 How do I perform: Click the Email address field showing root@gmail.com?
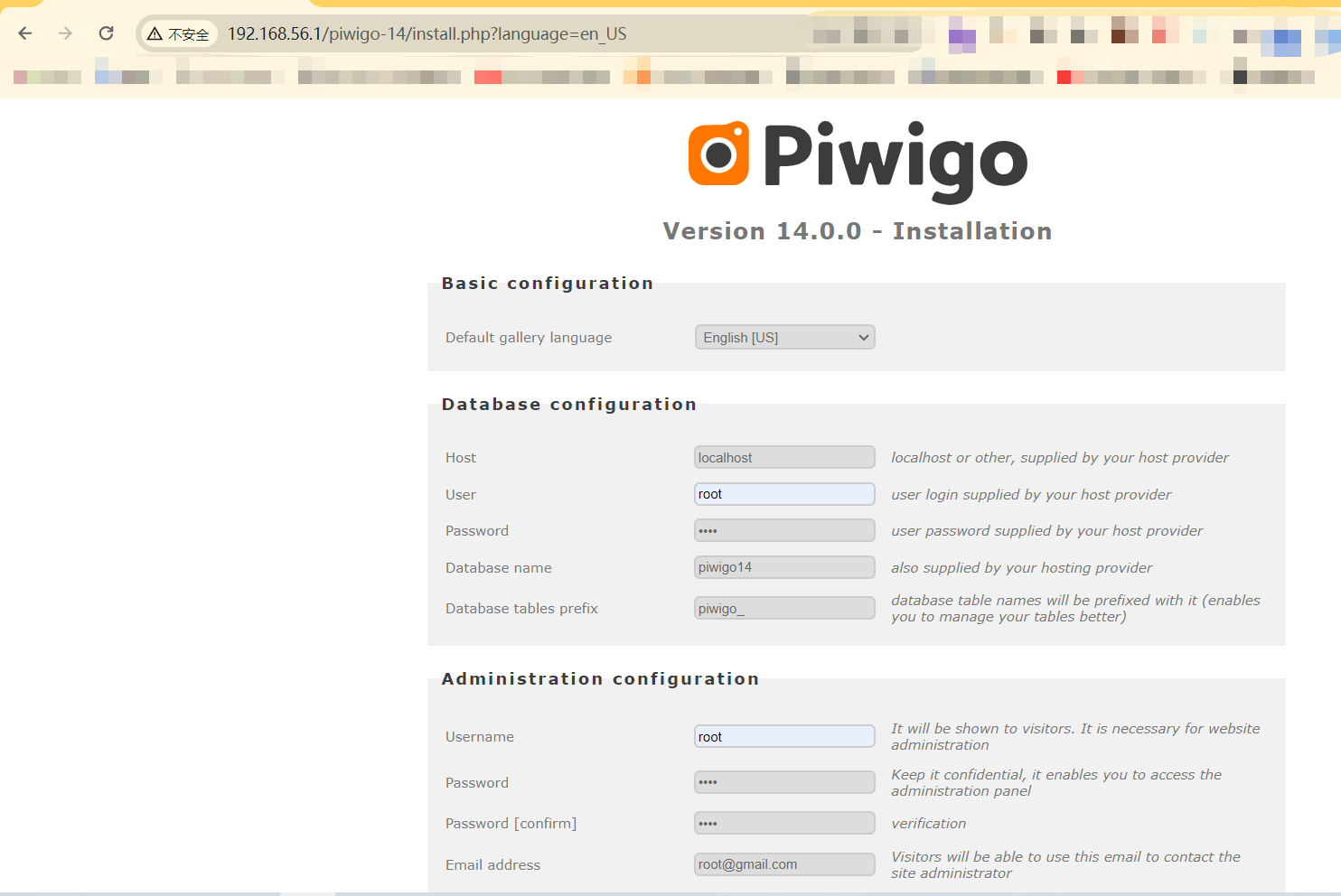pos(783,864)
